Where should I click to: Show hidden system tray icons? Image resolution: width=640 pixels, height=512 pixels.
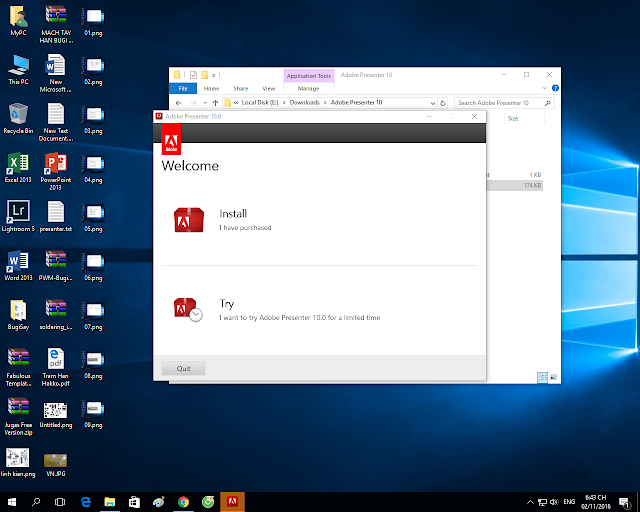pos(530,502)
